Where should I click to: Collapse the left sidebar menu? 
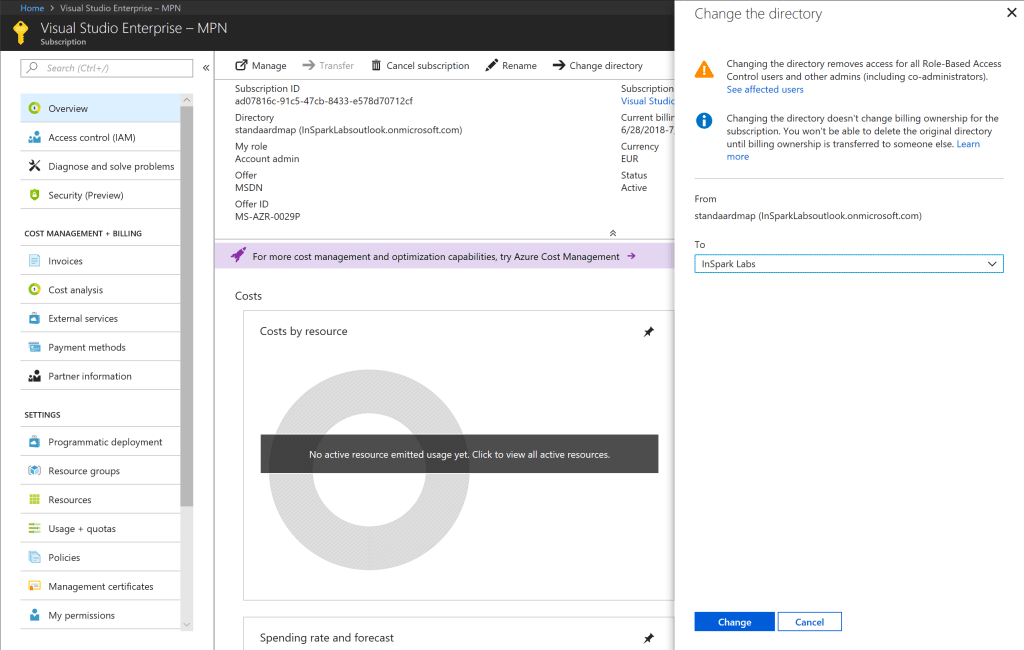pyautogui.click(x=206, y=68)
